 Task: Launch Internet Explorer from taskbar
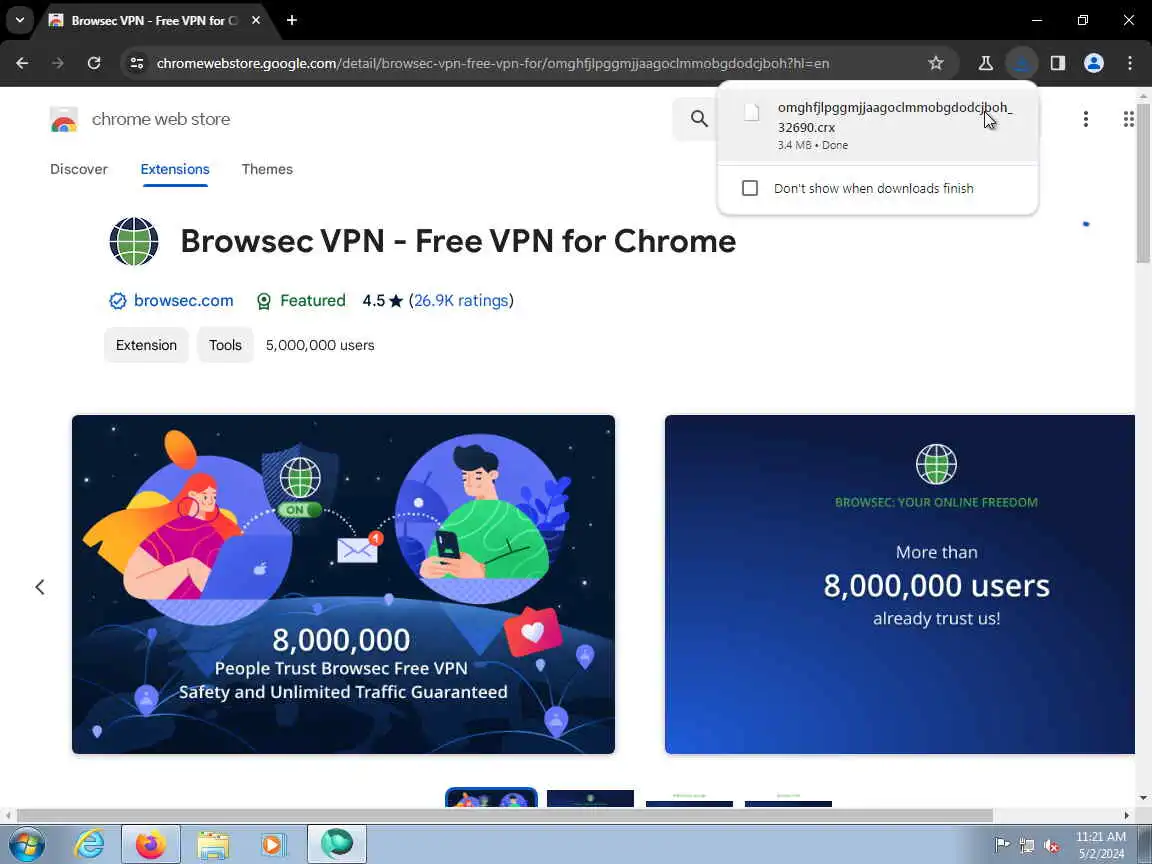(90, 844)
